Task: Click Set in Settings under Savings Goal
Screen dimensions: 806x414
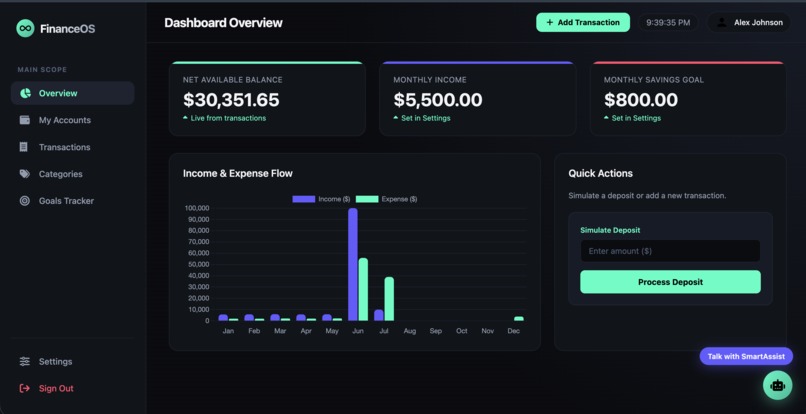Action: (x=636, y=118)
